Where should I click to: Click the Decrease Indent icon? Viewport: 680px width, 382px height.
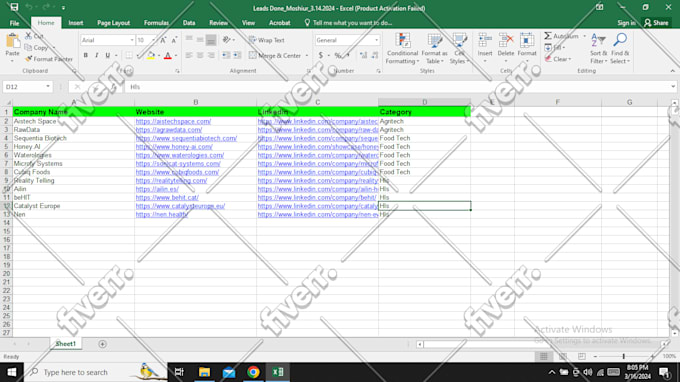pyautogui.click(x=226, y=56)
